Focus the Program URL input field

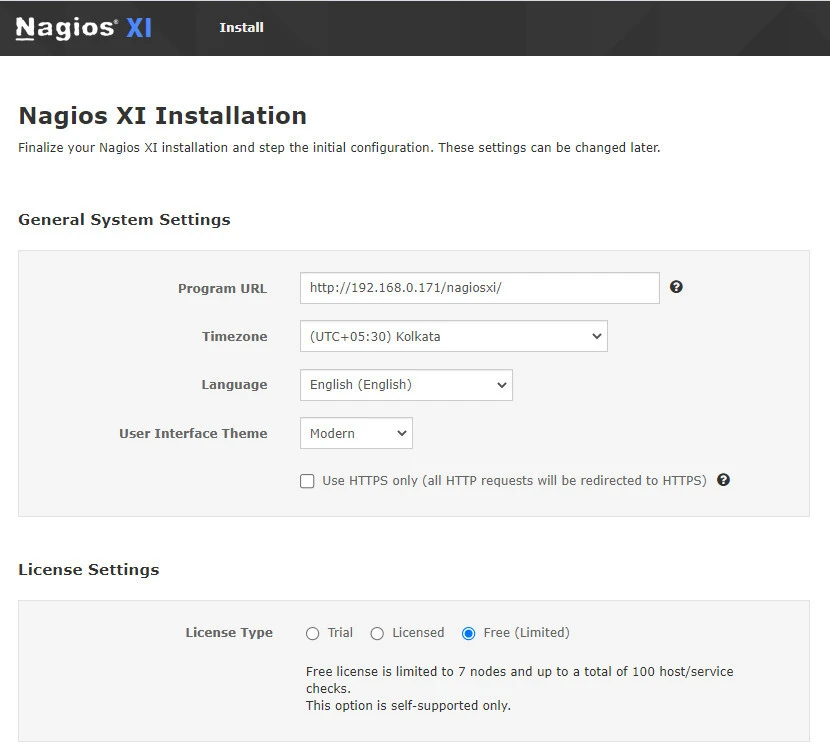[479, 288]
